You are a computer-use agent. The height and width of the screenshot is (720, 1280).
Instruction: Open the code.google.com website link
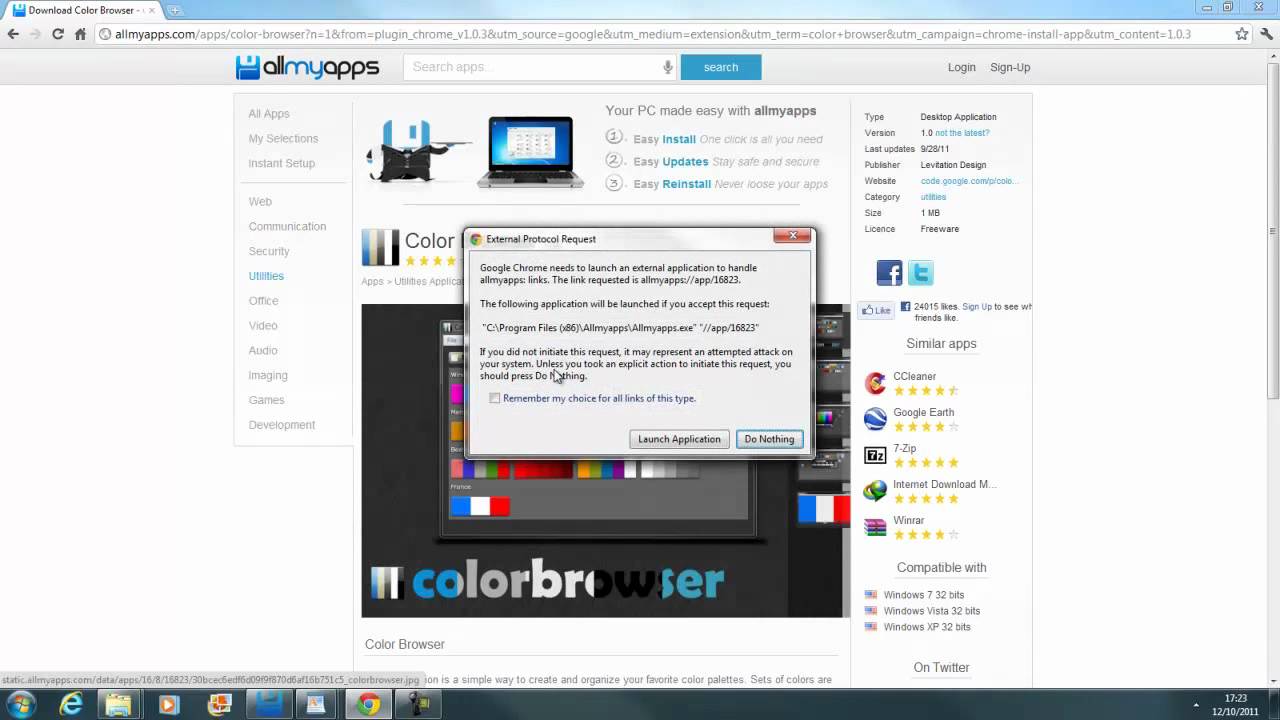coord(969,181)
